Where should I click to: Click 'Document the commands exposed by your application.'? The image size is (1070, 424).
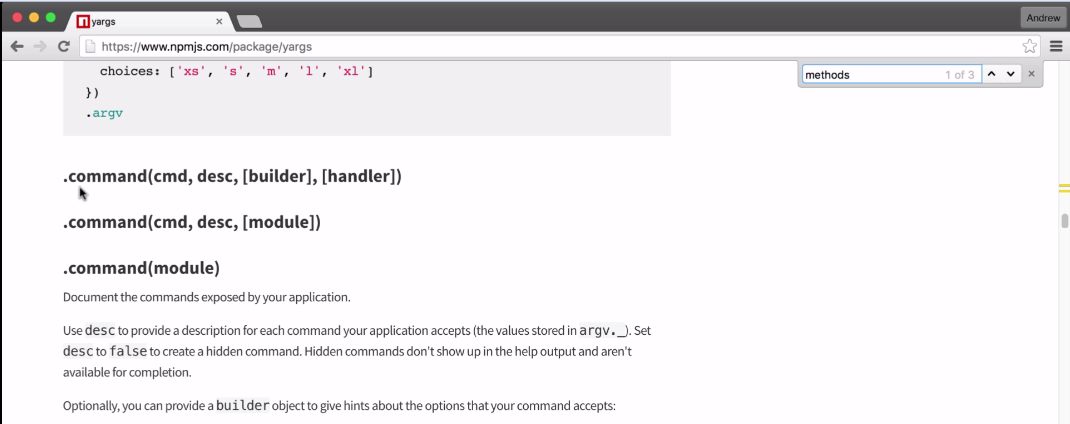(x=207, y=298)
